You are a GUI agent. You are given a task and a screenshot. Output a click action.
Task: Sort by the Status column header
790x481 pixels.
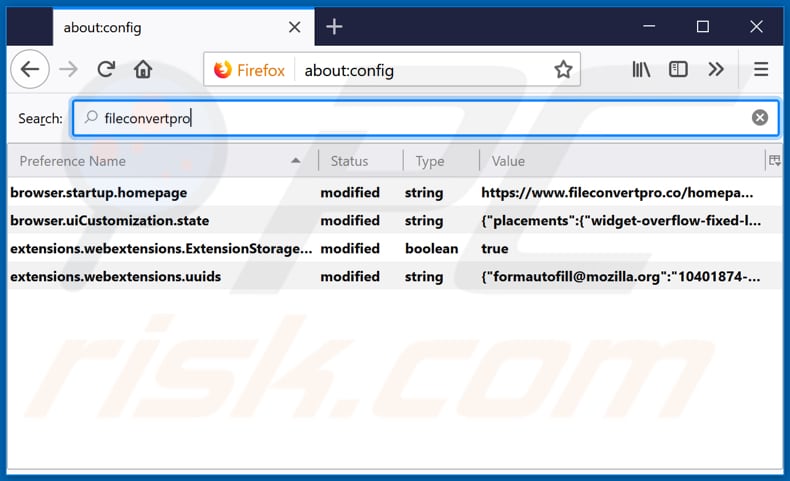(x=361, y=161)
